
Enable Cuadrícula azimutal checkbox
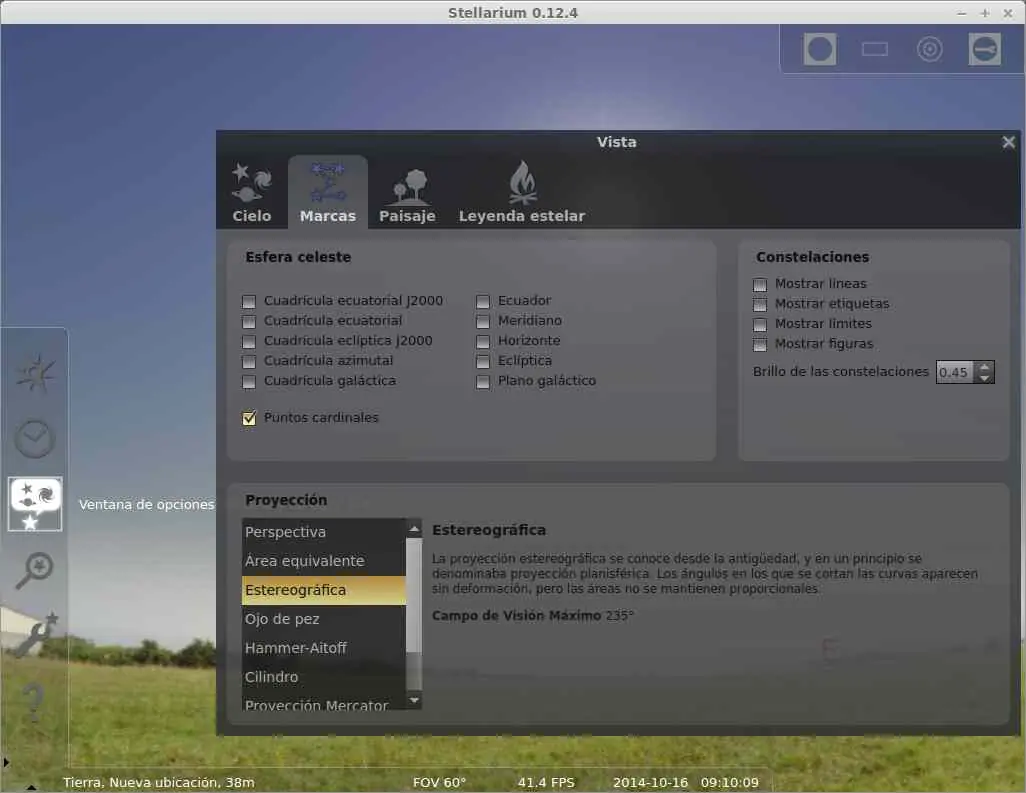pos(249,362)
